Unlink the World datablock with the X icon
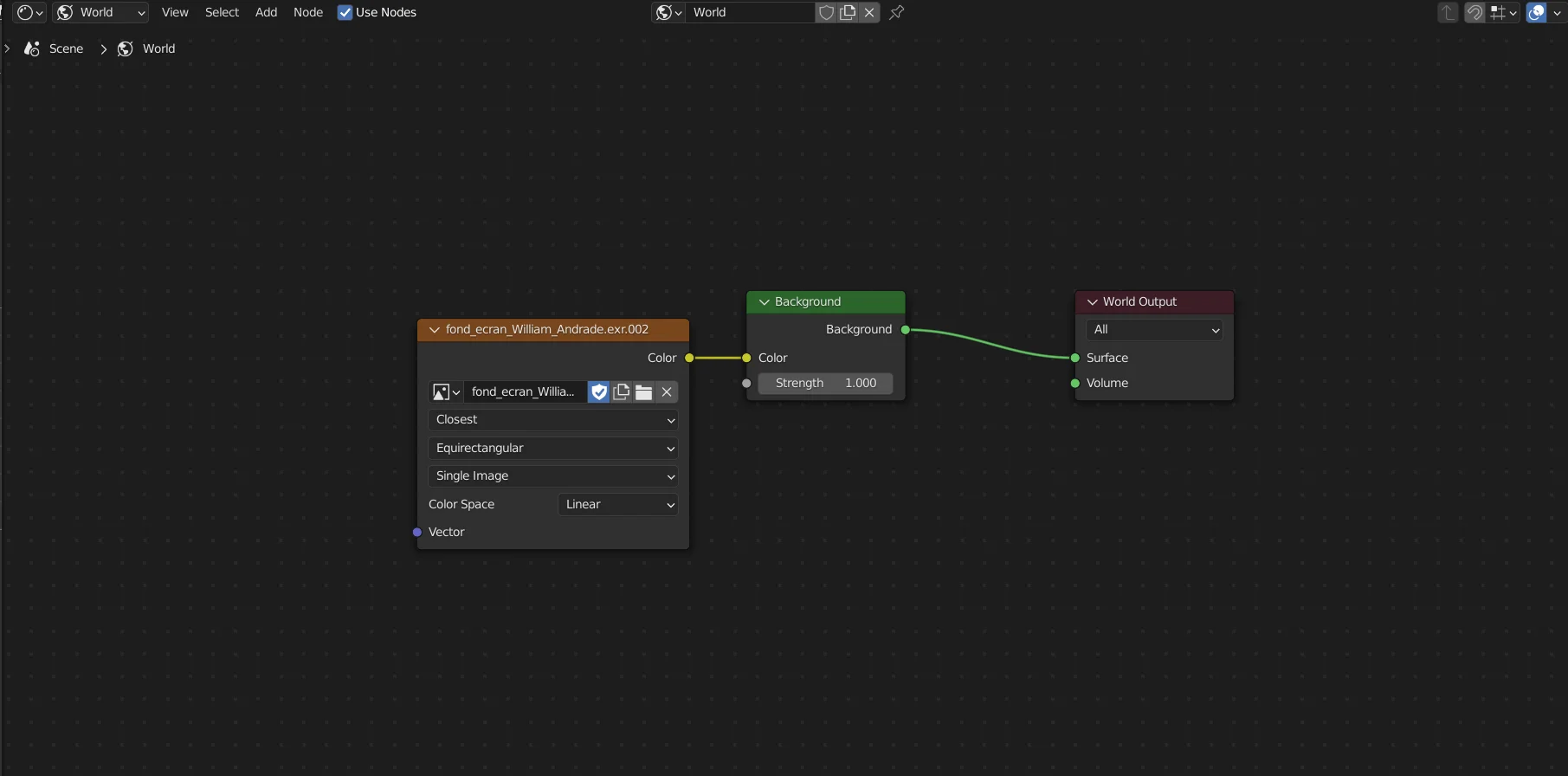1568x776 pixels. tap(869, 12)
